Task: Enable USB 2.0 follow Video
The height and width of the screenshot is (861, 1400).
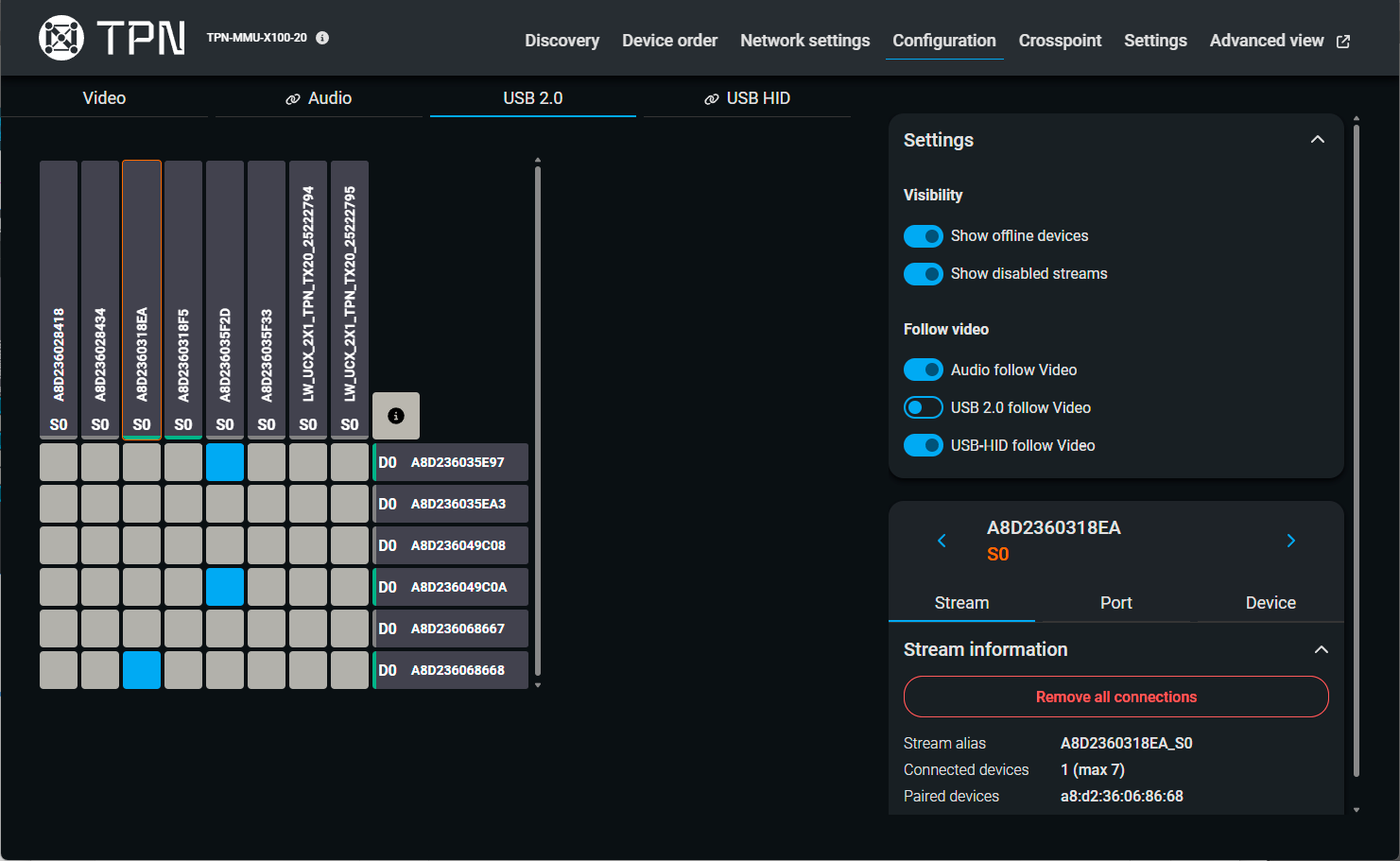Action: click(924, 407)
